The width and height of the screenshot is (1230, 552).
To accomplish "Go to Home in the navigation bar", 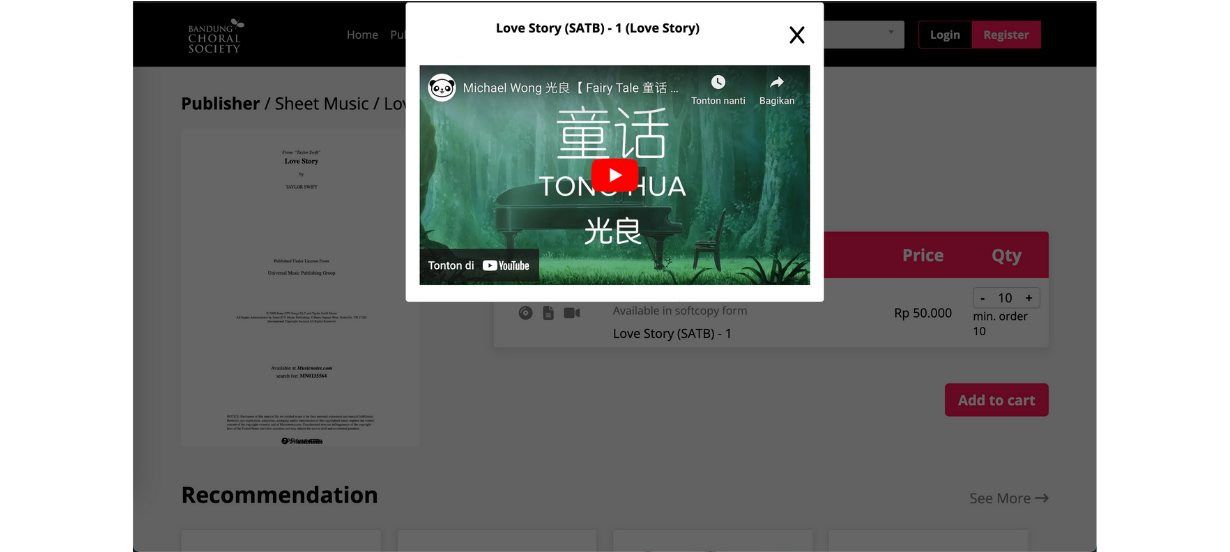I will tap(362, 35).
